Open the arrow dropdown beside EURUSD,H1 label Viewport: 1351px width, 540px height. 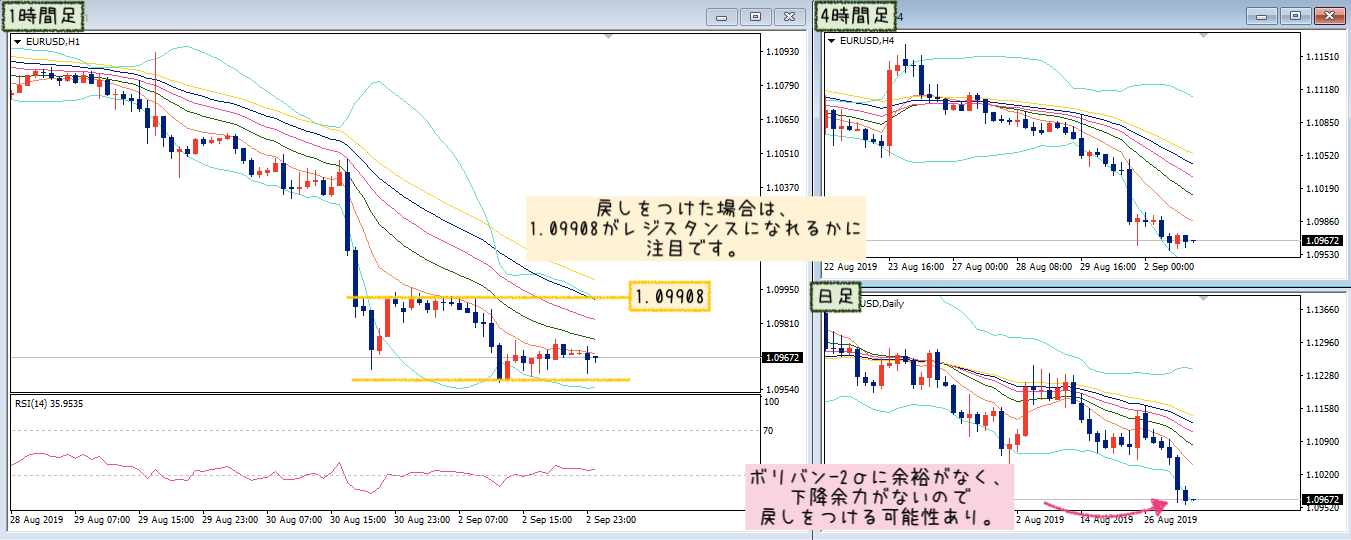(17, 42)
